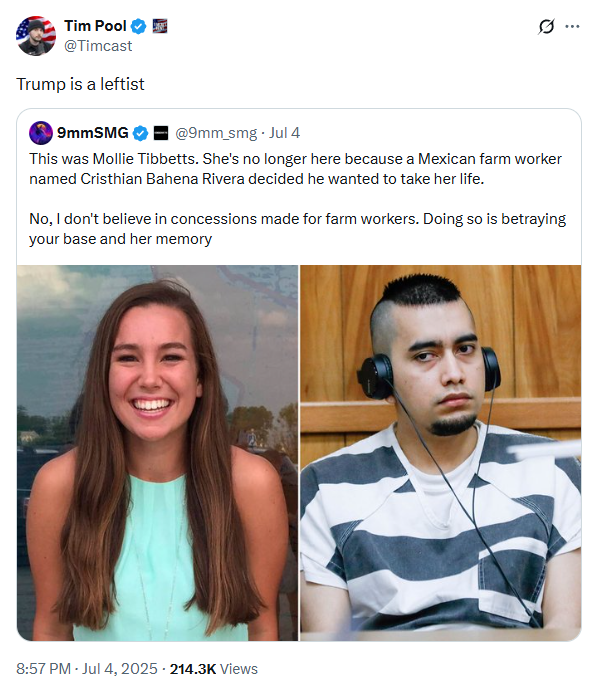Click the affiliate badge beside Tim Pool
The width and height of the screenshot is (593, 685).
pos(160,26)
